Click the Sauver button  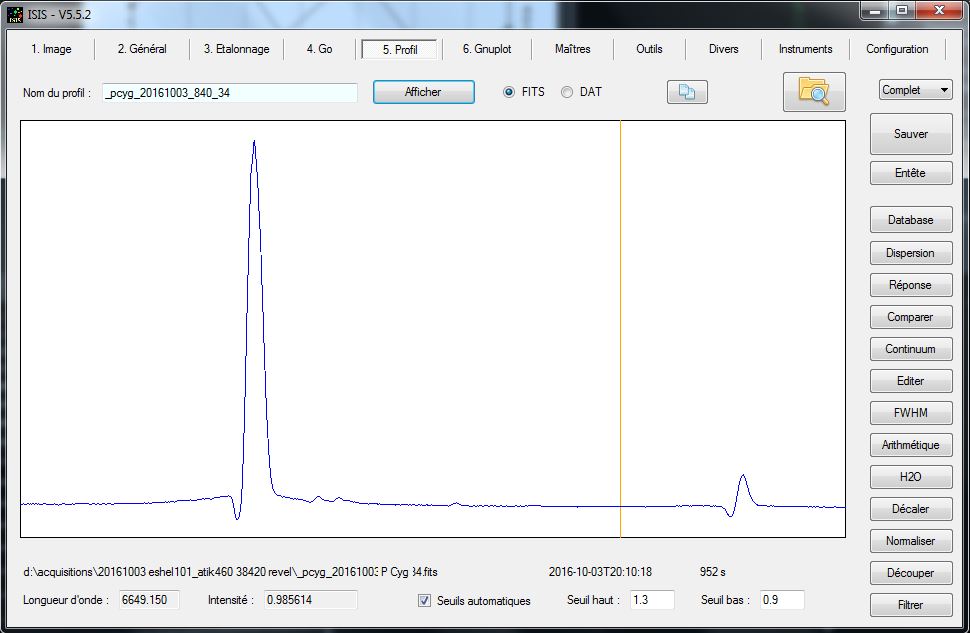click(910, 134)
